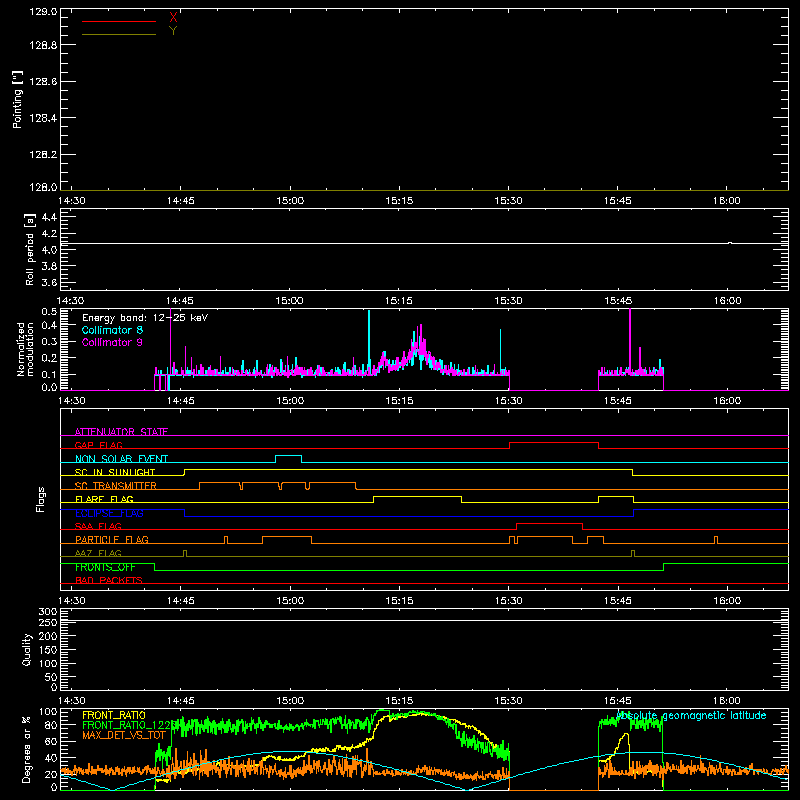Click the raised red SAA_FLAG segment
Viewport: 800px width, 800px height.
549,523
